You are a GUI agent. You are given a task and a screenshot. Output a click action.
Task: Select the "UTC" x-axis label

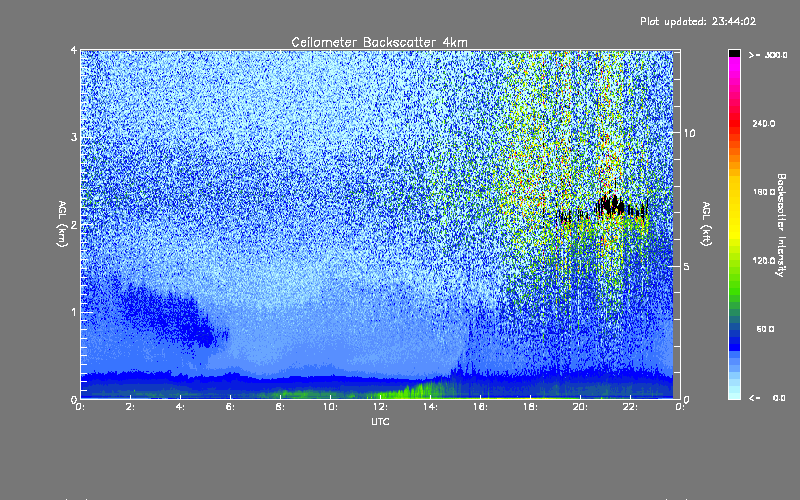[380, 421]
